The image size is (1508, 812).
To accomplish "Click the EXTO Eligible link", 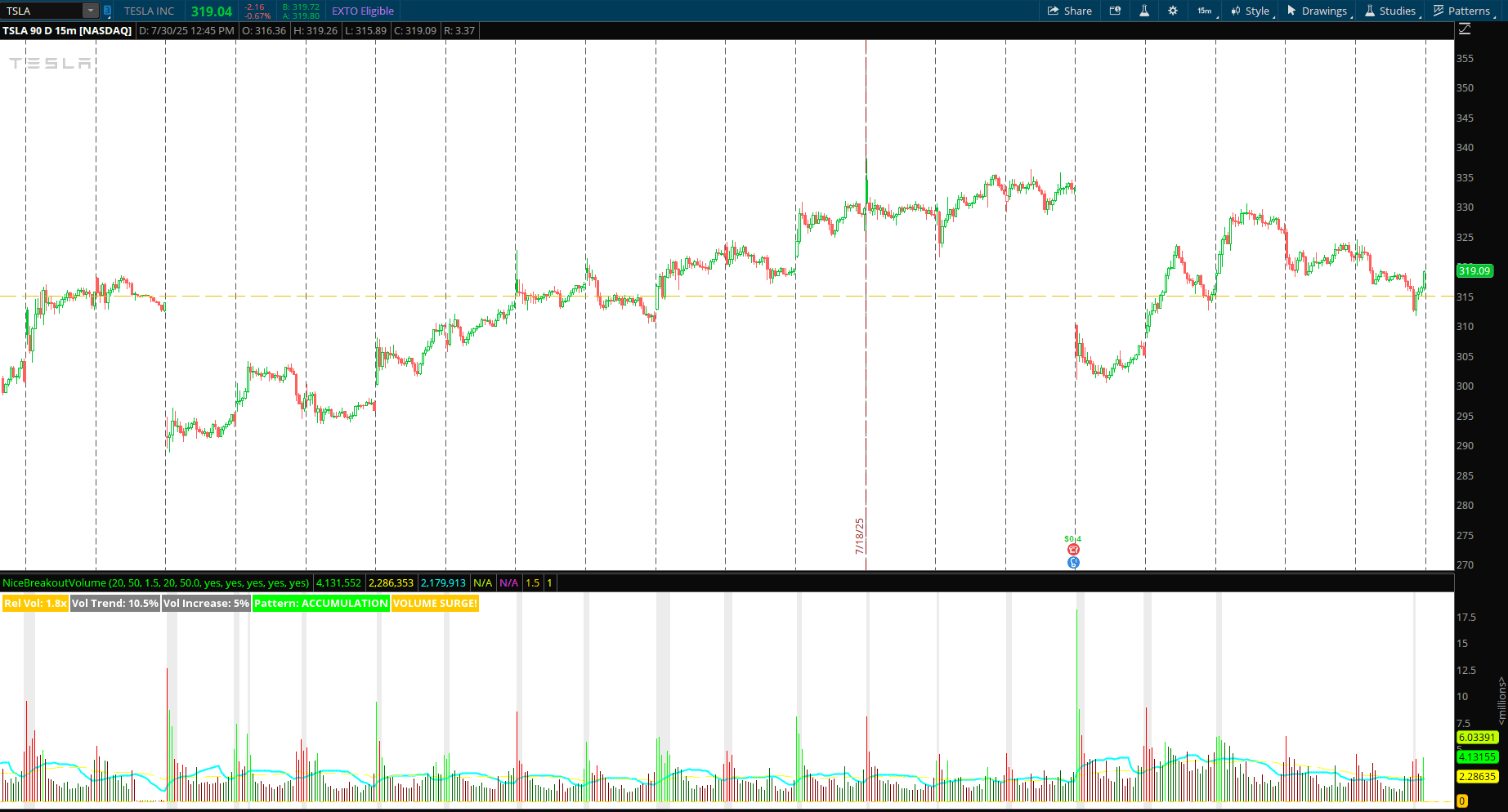I will click(x=362, y=11).
